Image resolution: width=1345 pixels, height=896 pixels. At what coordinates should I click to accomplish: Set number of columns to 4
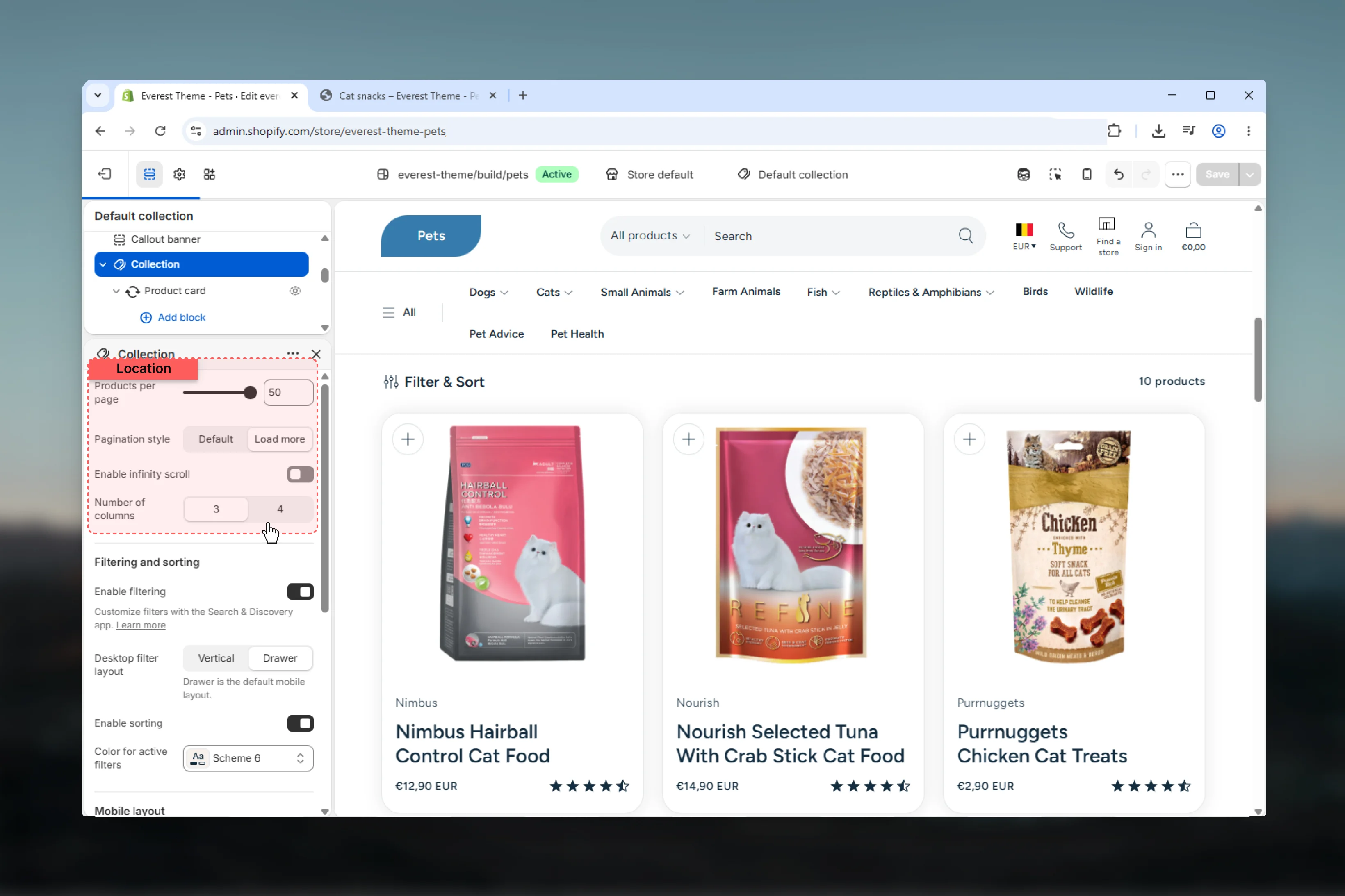280,509
